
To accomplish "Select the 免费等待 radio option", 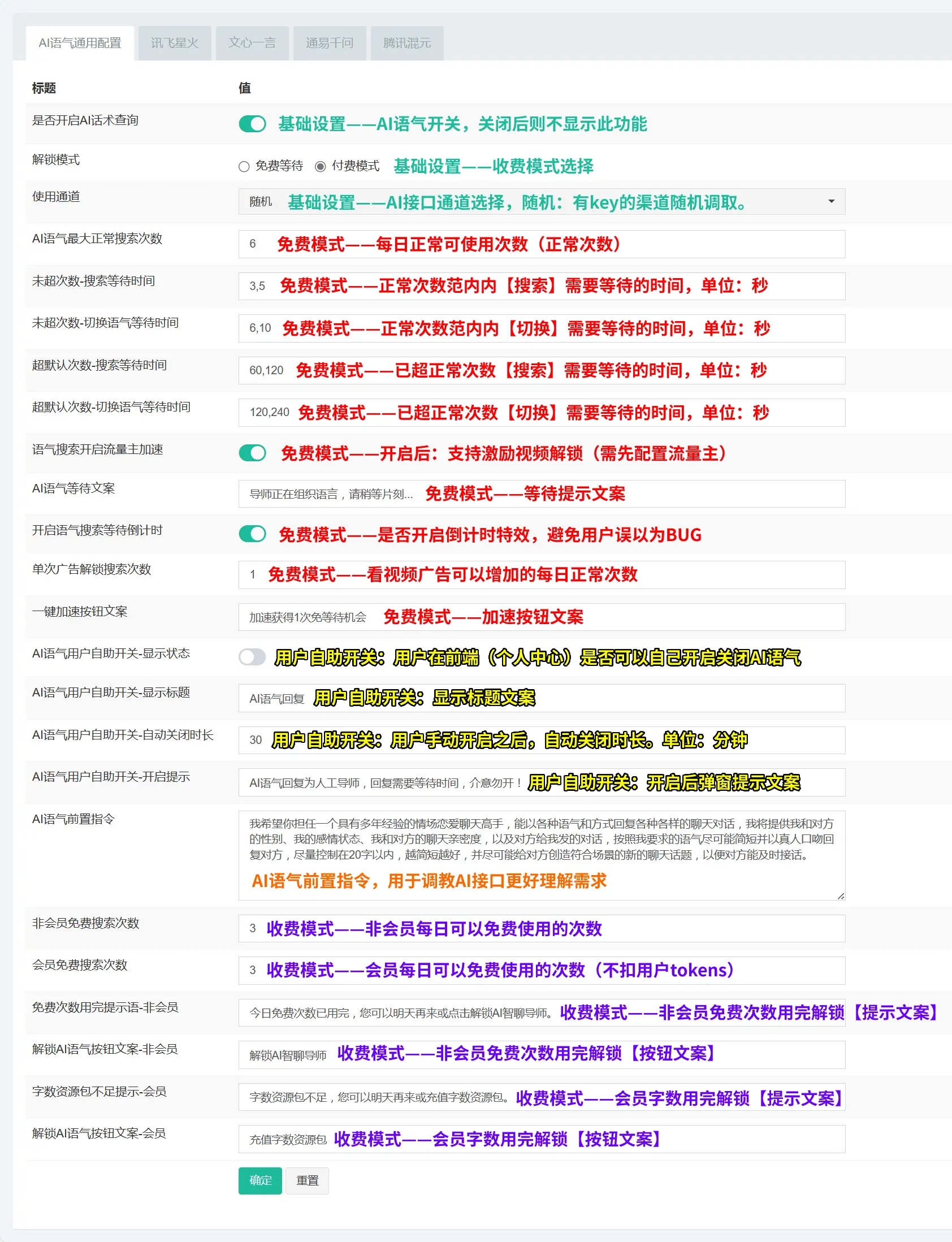I will 244,167.
